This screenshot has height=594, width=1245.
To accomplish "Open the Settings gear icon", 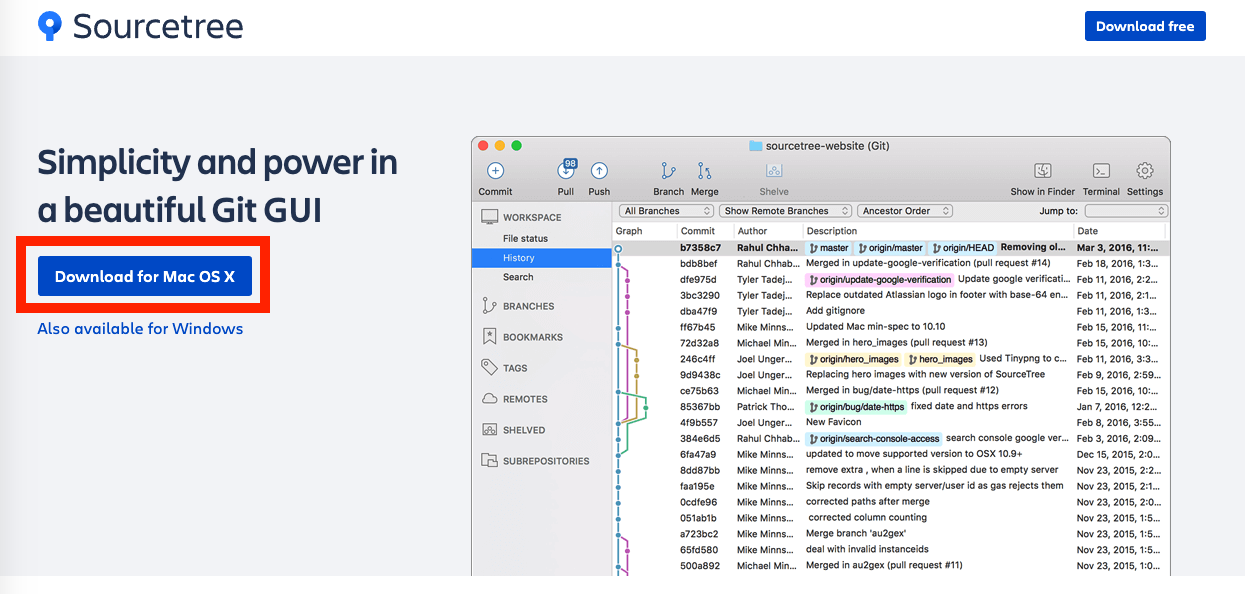I will 1145,171.
